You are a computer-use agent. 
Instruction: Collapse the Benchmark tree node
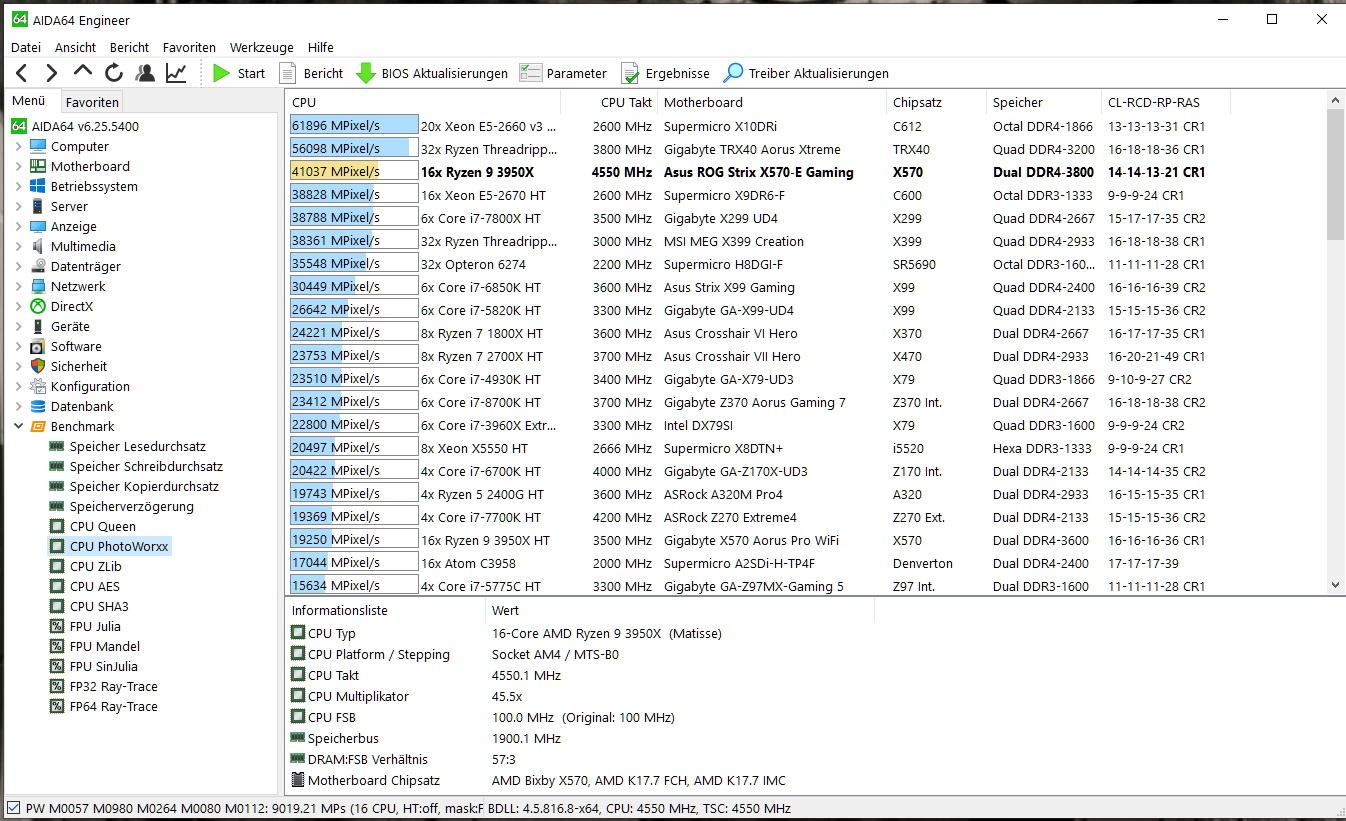click(18, 426)
